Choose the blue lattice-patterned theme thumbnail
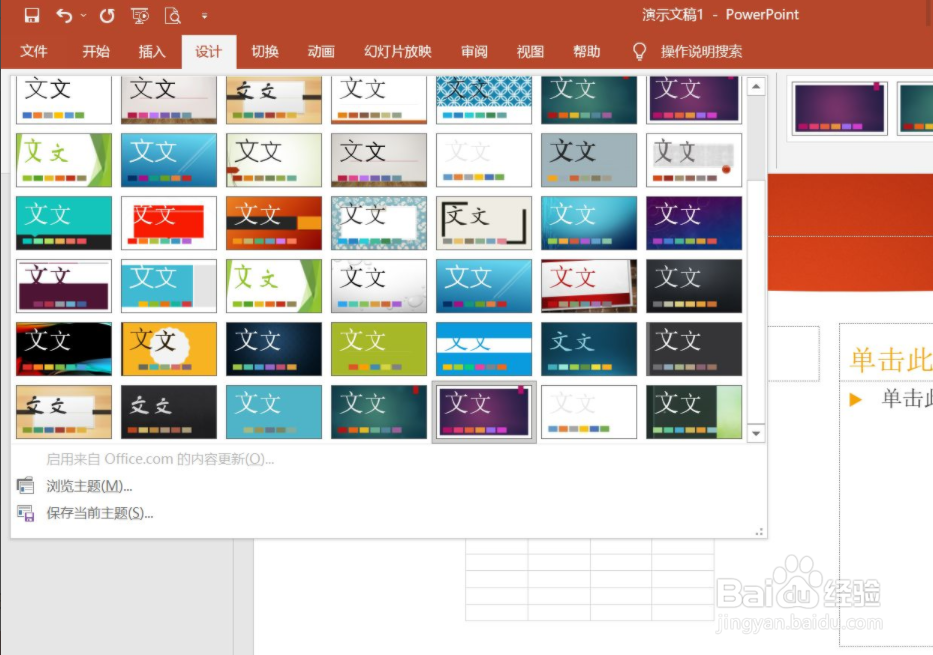Viewport: 933px width, 655px height. (484, 99)
